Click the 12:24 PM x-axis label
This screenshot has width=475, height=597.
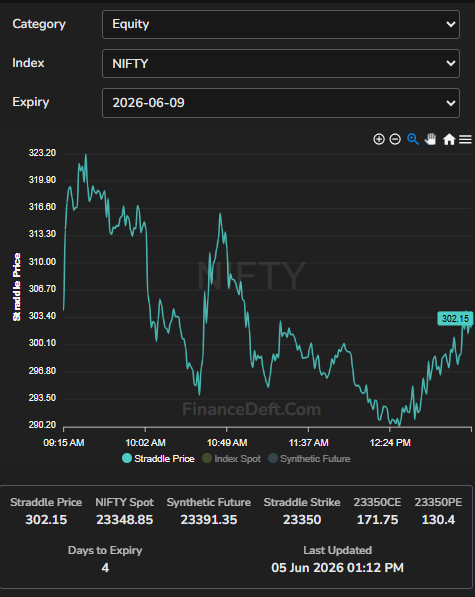390,443
